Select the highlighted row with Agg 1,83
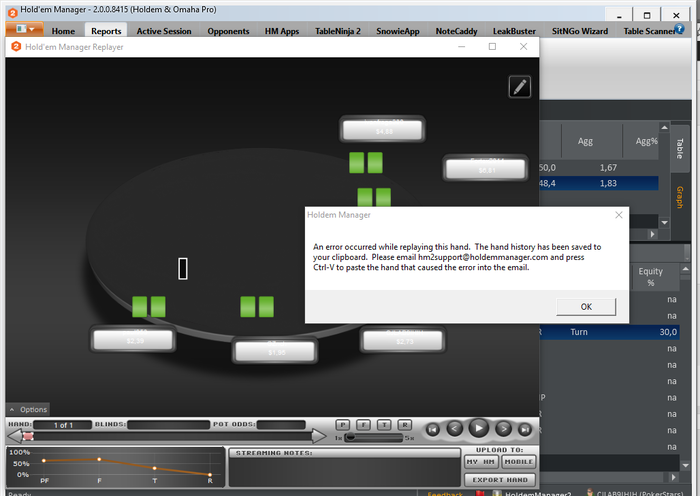The image size is (700, 496). (x=599, y=183)
